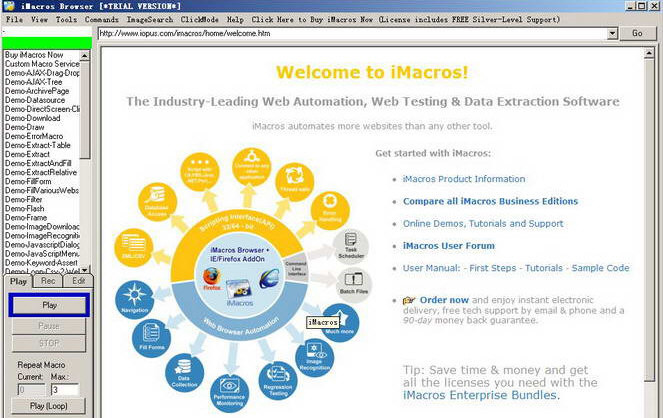The height and width of the screenshot is (418, 663).
Task: Click the Image Recognition circle icon
Action: (315, 358)
